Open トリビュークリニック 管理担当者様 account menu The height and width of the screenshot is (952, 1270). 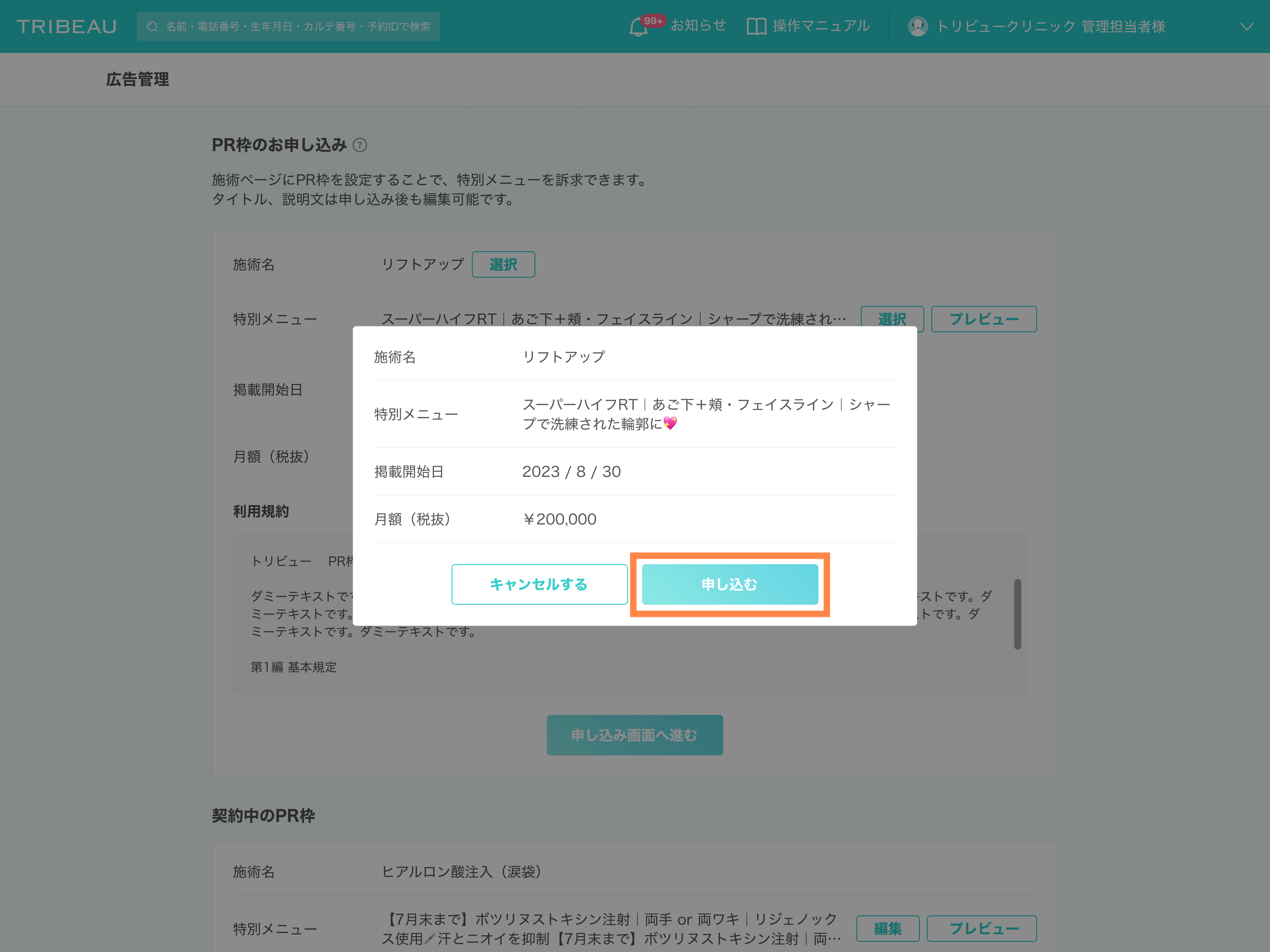coord(1051,26)
